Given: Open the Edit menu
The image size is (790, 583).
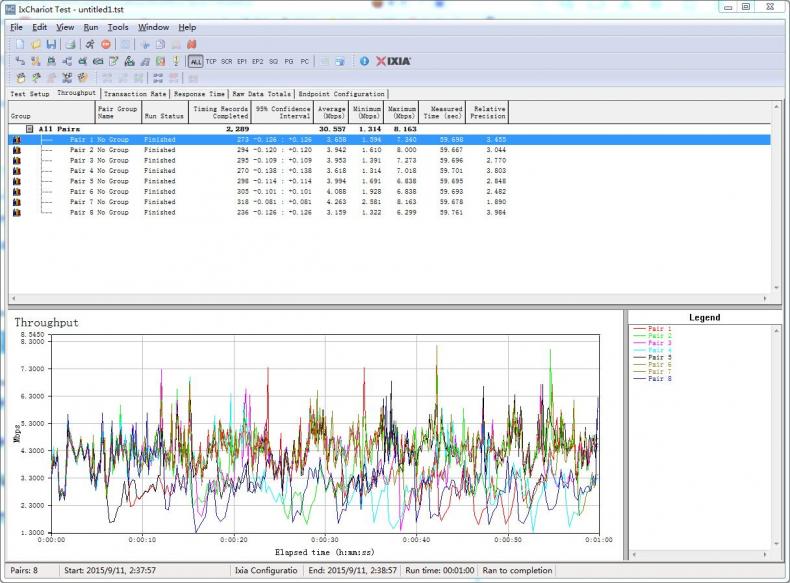Looking at the screenshot, I should click(39, 27).
